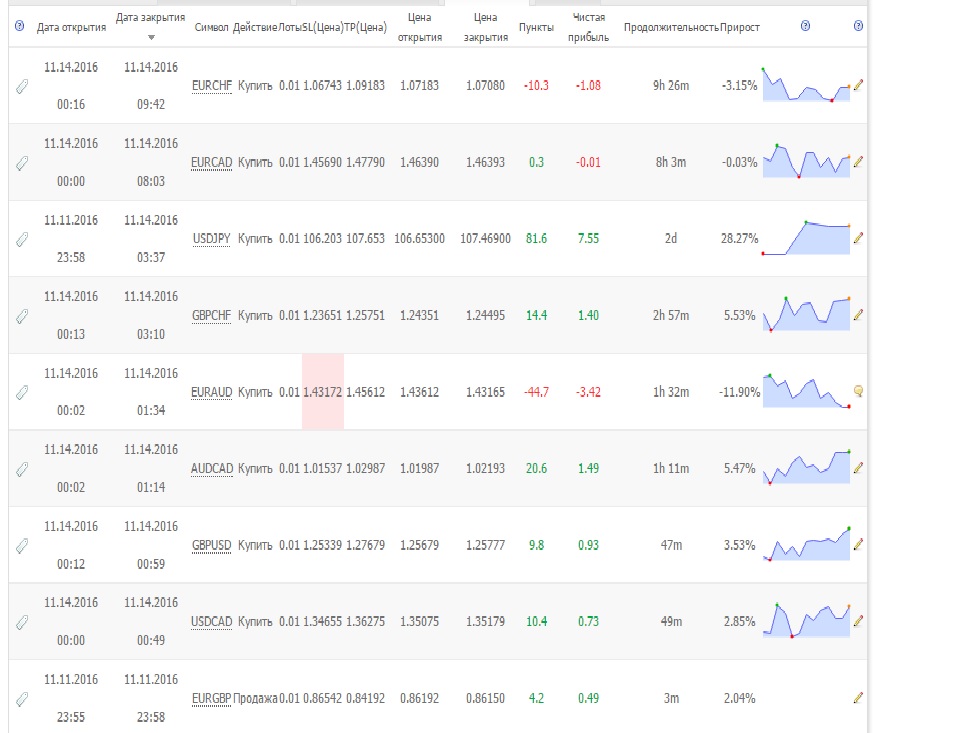Screen dimensions: 960x733
Task: Click the paperclip icon in AUDCAD row
Action: tap(21, 470)
